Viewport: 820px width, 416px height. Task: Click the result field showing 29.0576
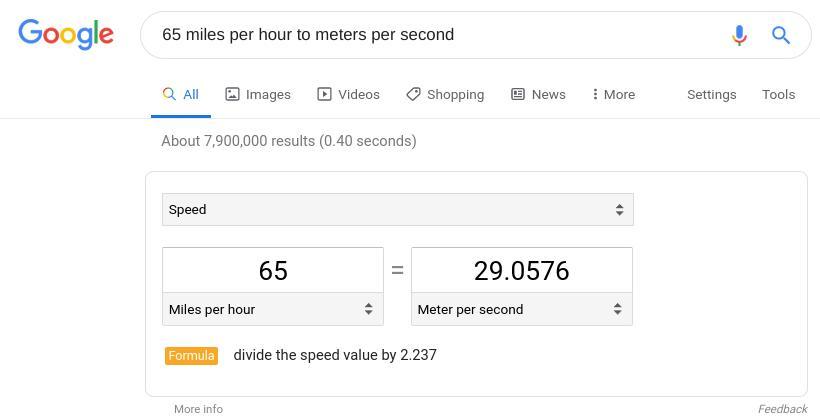(x=521, y=271)
